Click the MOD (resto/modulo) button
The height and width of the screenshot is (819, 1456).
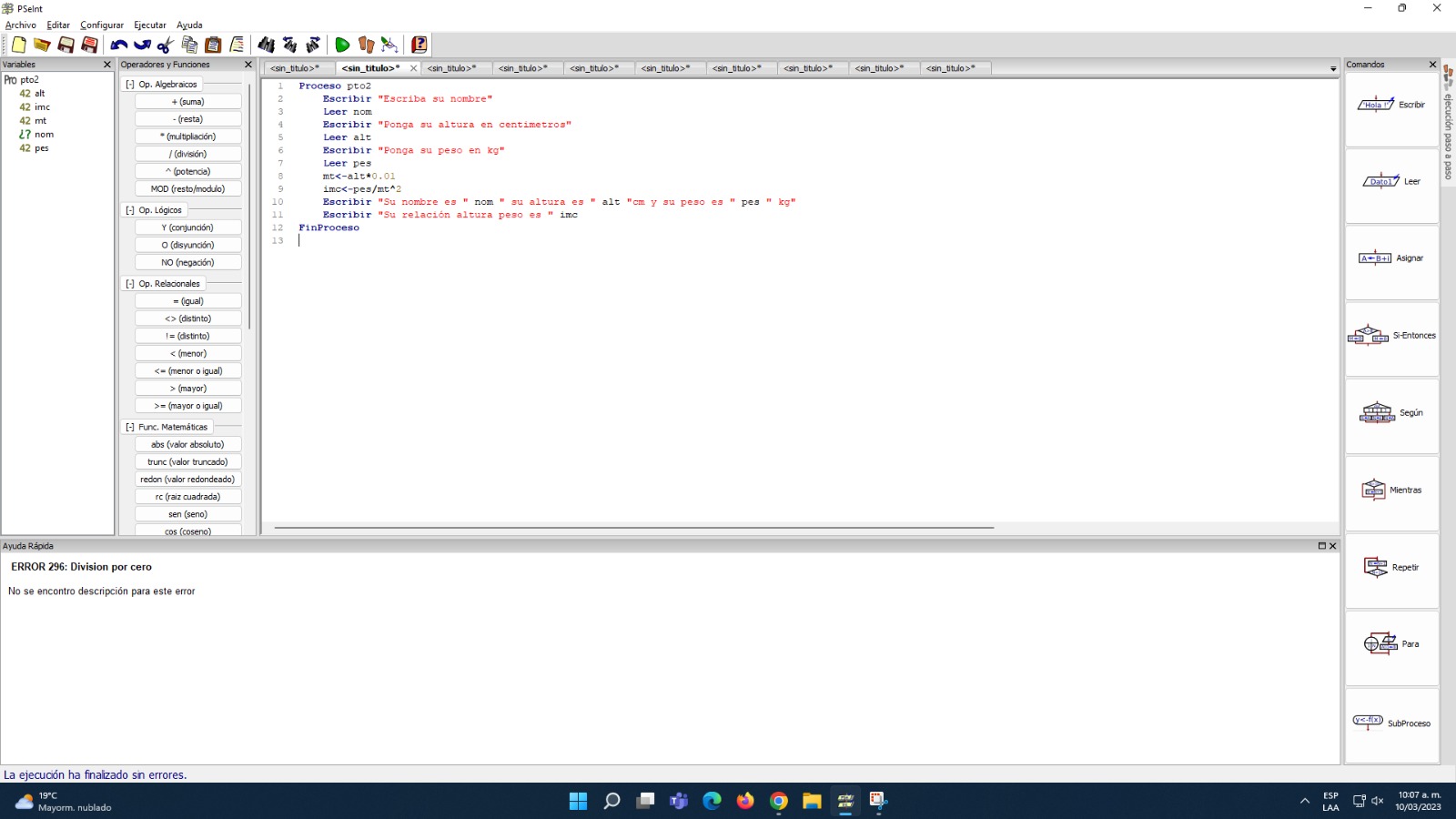pyautogui.click(x=188, y=189)
